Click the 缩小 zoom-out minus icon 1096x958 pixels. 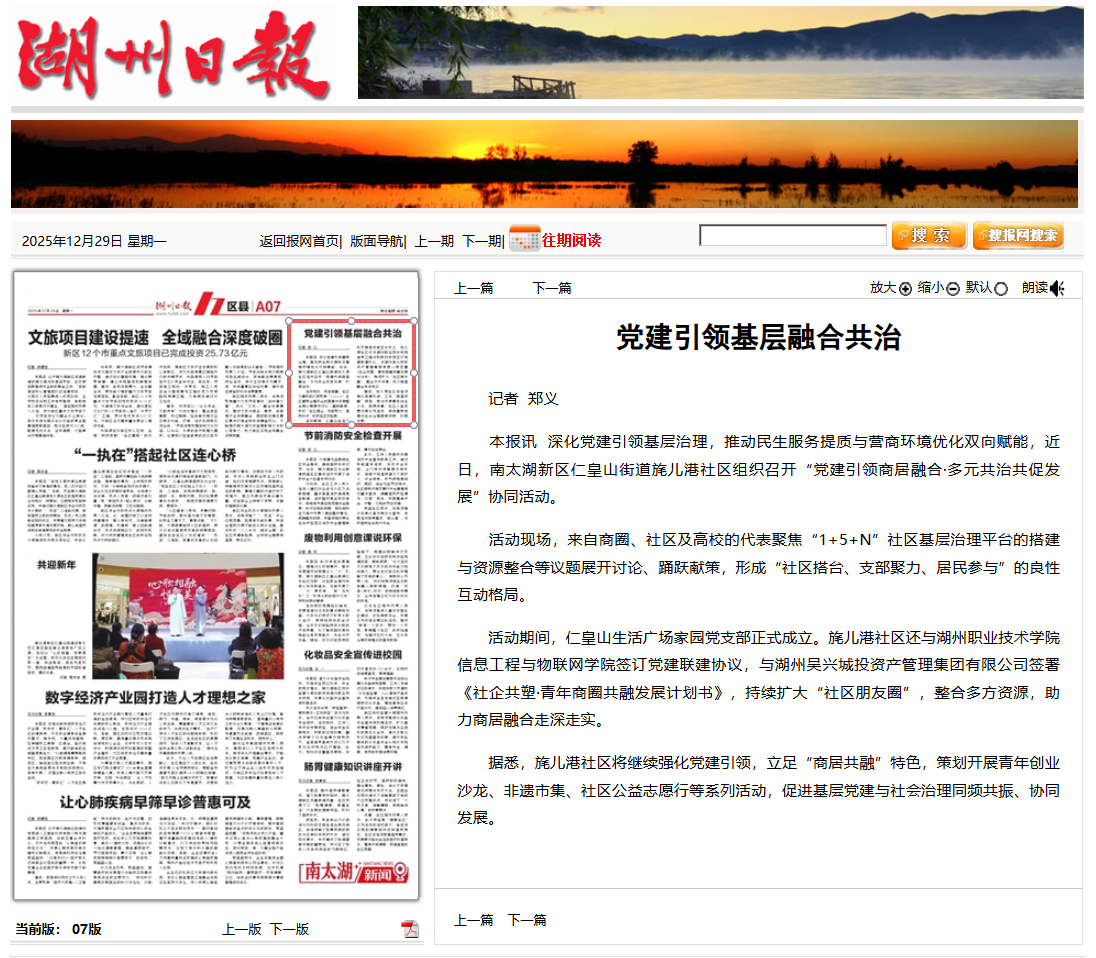[953, 289]
